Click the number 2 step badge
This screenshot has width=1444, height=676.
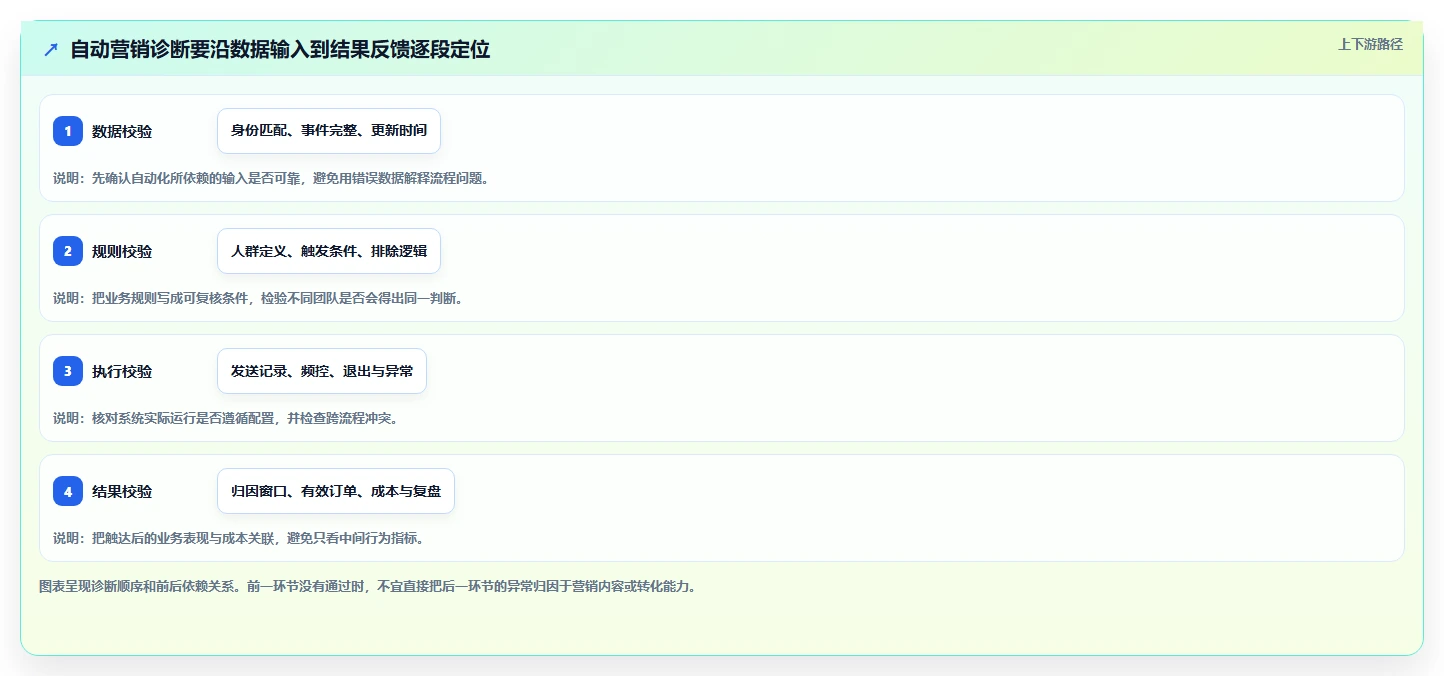click(x=68, y=251)
